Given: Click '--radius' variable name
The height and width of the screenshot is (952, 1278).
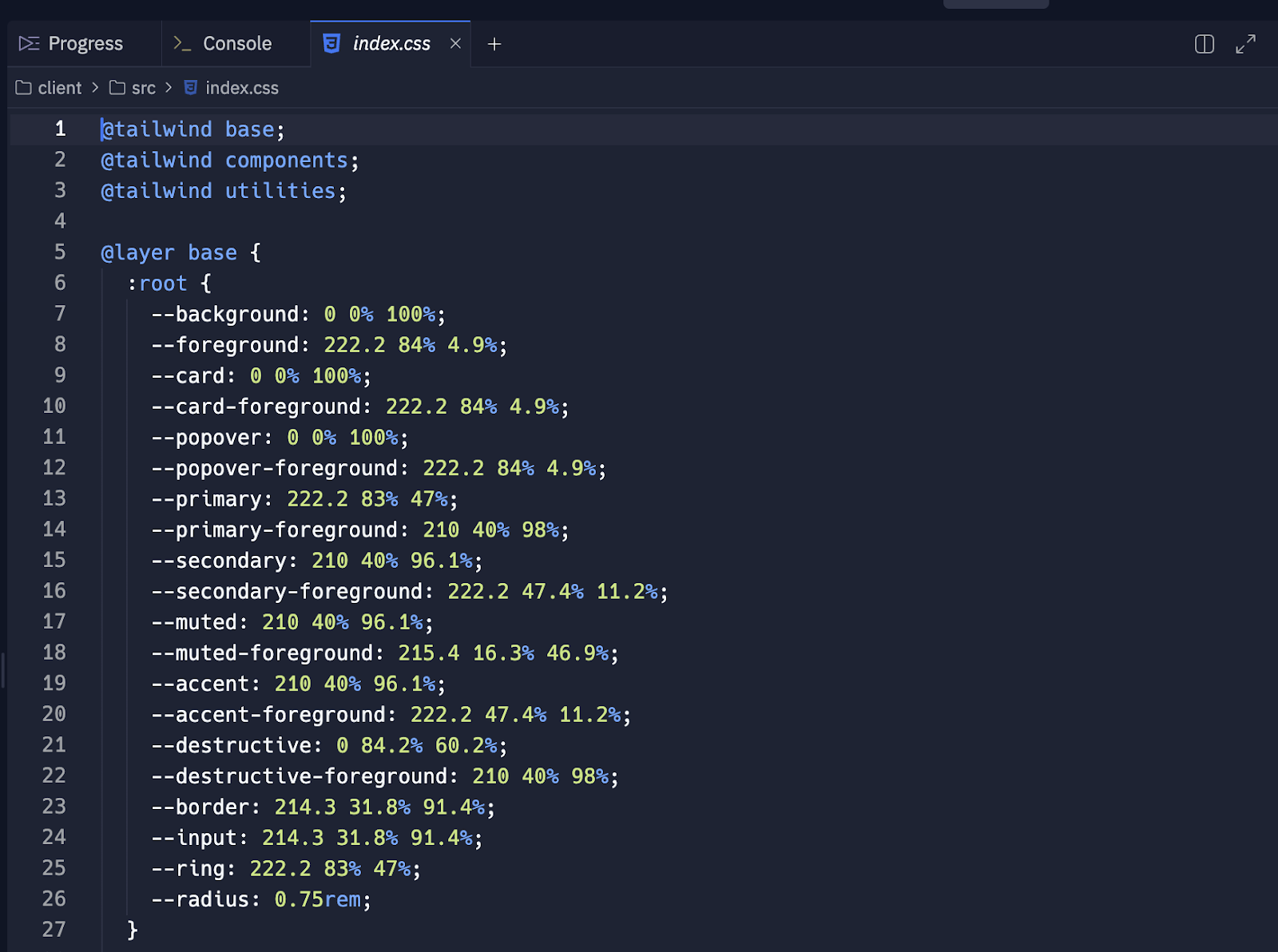Looking at the screenshot, I should (200, 900).
